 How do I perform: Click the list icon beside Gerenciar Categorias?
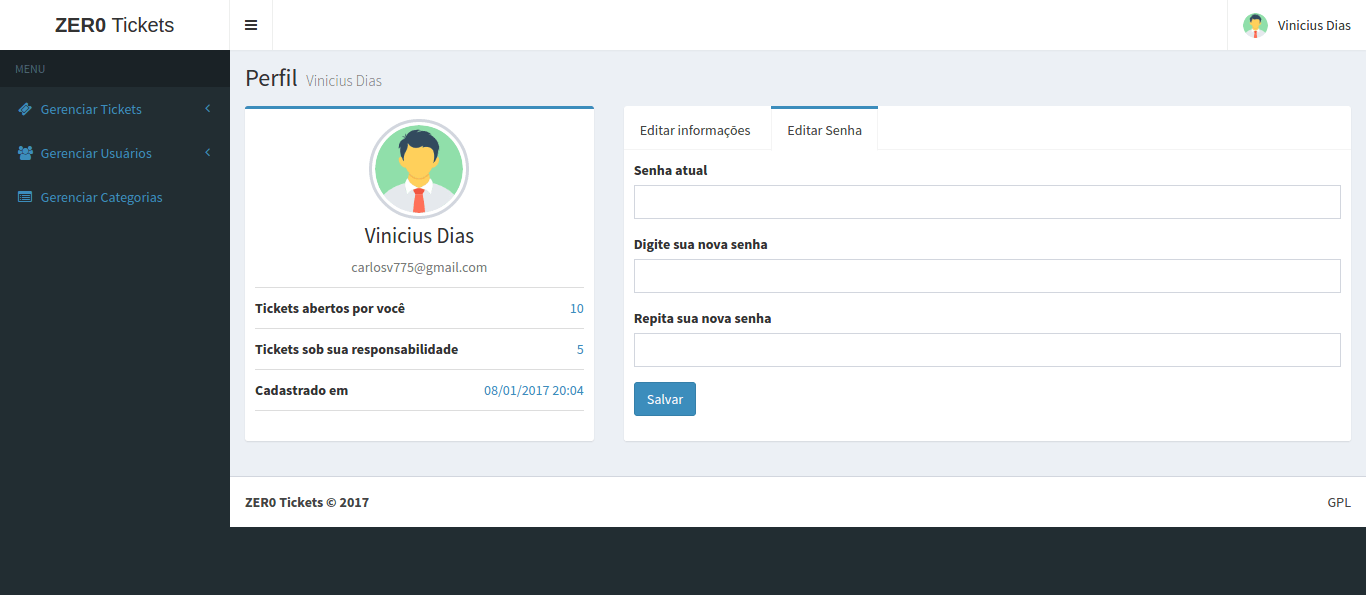[x=25, y=197]
